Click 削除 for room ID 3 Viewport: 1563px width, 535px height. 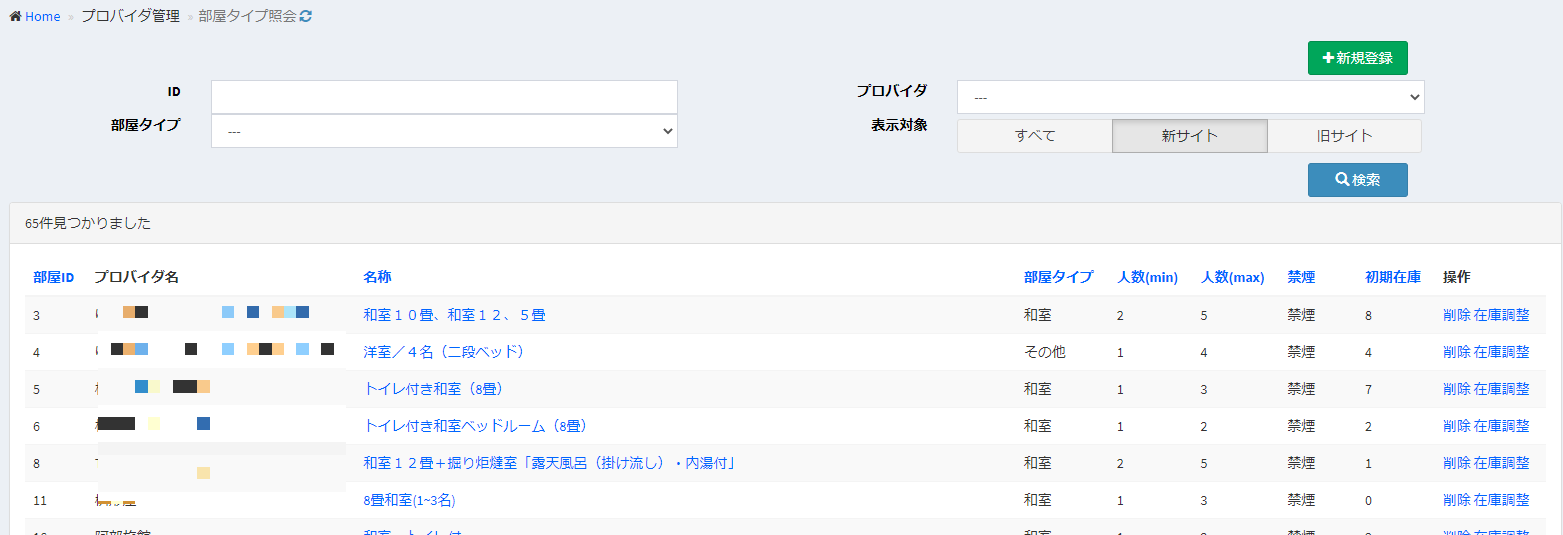coord(1457,315)
